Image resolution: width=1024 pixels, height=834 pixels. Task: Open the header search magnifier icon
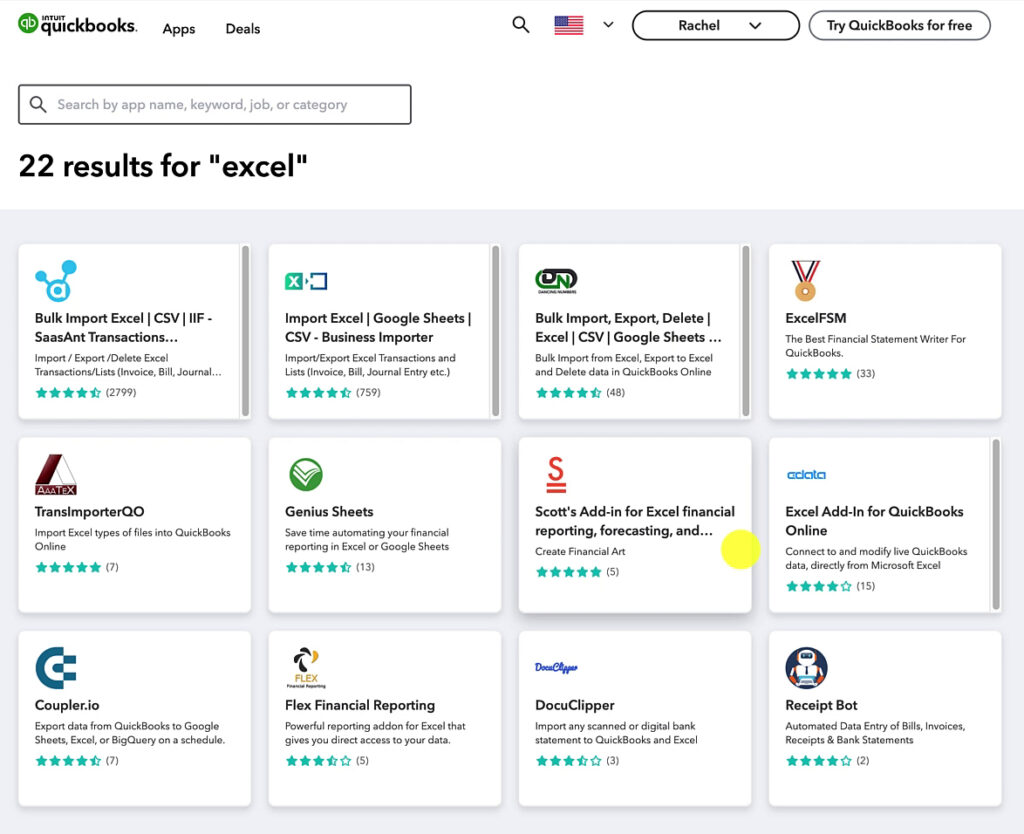520,25
